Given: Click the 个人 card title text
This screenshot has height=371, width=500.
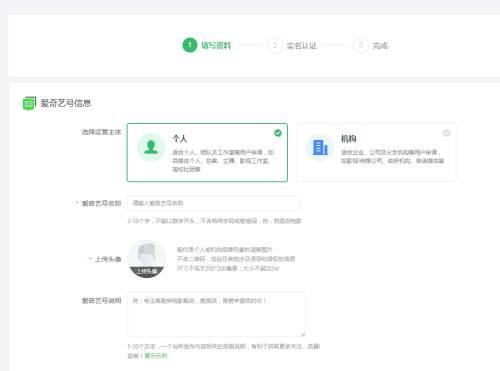Looking at the screenshot, I should [x=180, y=138].
